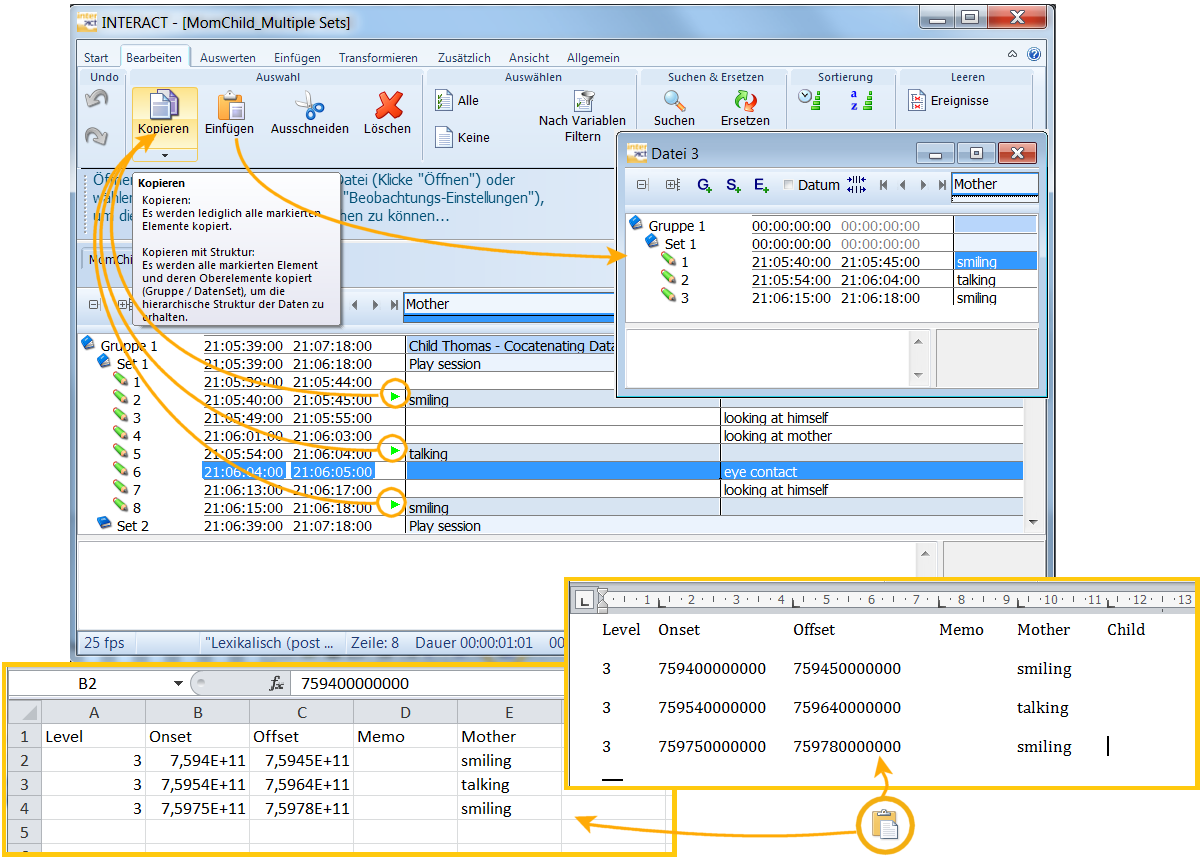Click the Datei 3 memo scroll-up arrow
Screen dimensions: 1200x857
[916, 341]
